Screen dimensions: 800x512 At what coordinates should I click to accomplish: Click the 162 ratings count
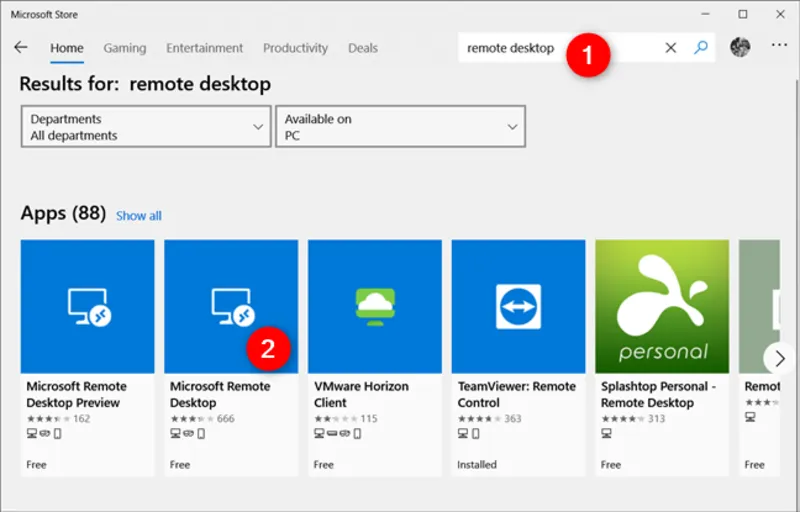click(x=82, y=419)
